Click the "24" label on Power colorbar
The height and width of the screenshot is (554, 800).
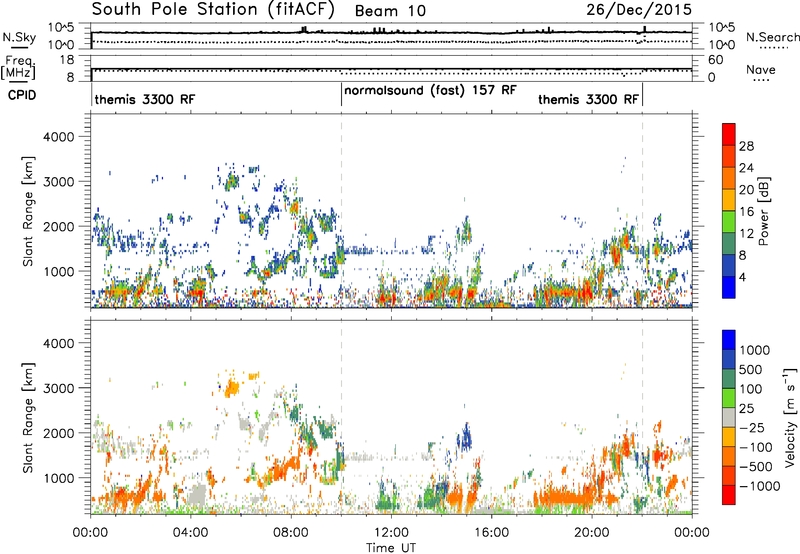(746, 168)
